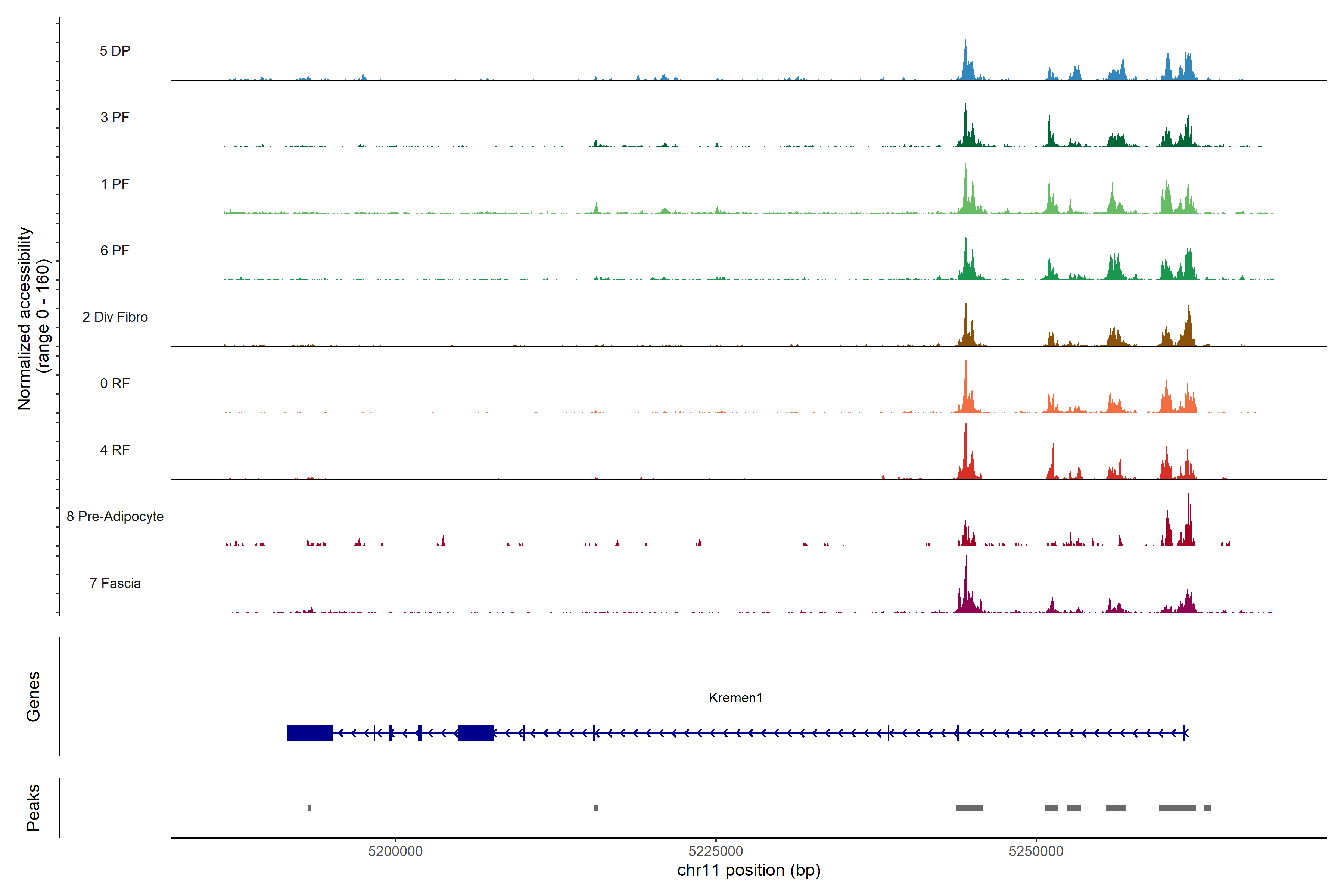
Task: Click the 4 RF track label
Action: (115, 450)
